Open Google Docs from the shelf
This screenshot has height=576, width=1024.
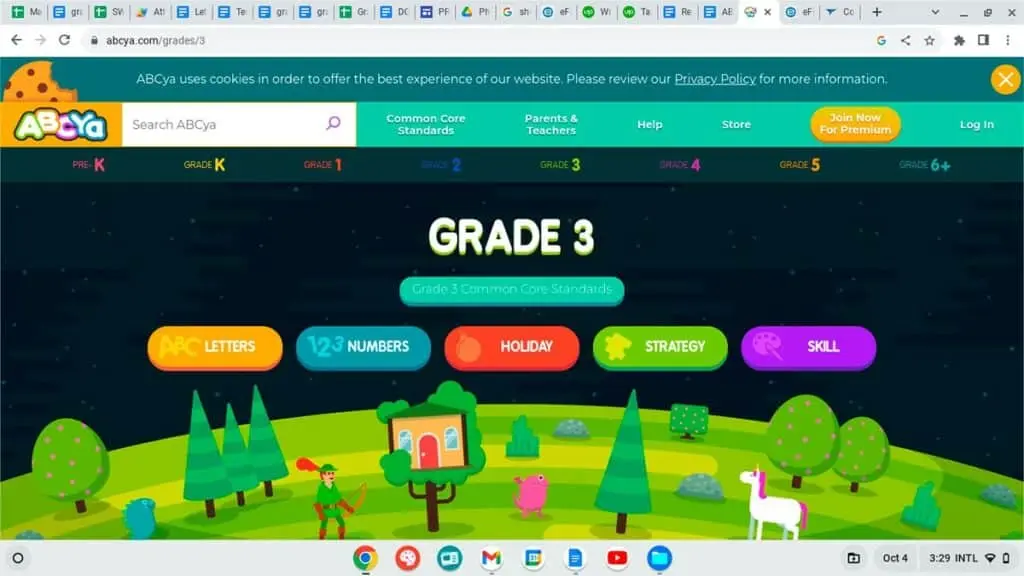point(575,558)
